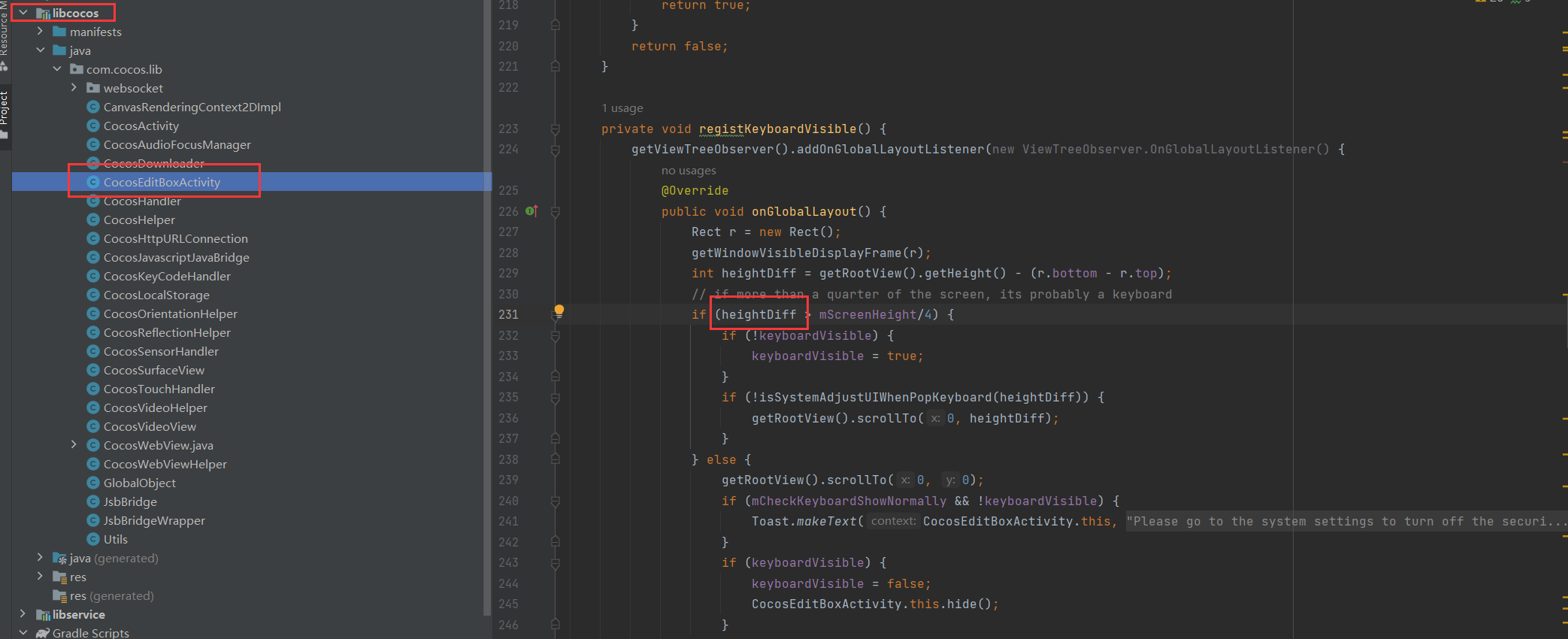Collapse the Gradle Scripts node
This screenshot has height=639, width=1568.
(23, 633)
